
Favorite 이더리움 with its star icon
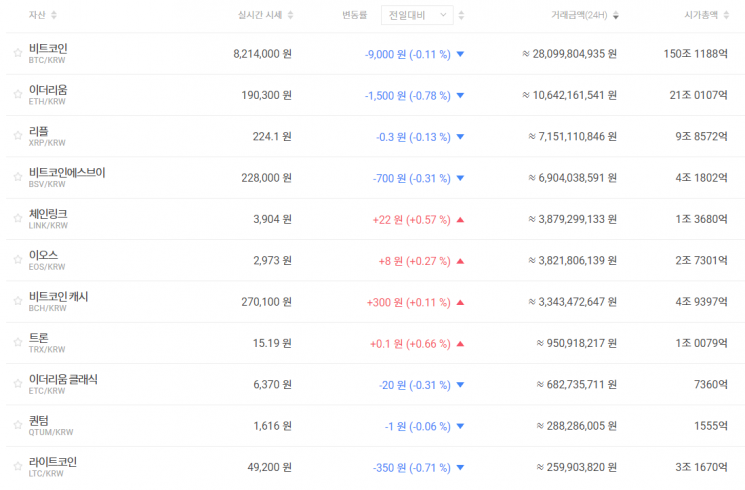[x=18, y=94]
